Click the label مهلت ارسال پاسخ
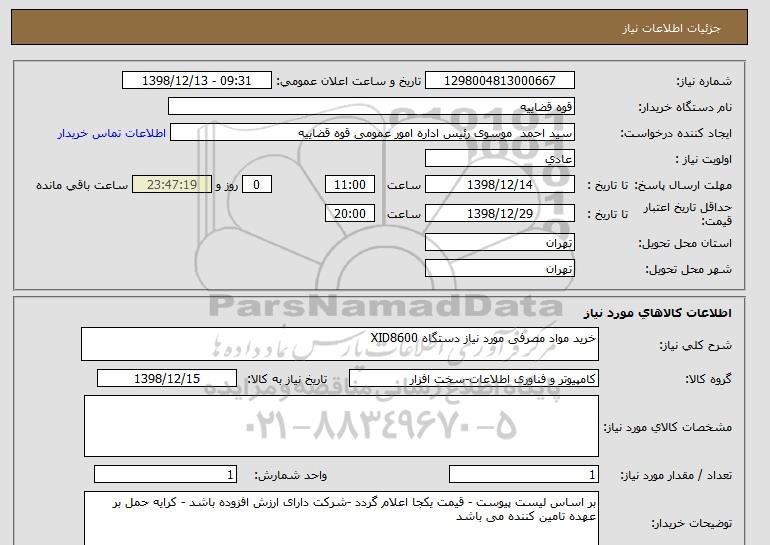The width and height of the screenshot is (770, 545). tap(683, 185)
